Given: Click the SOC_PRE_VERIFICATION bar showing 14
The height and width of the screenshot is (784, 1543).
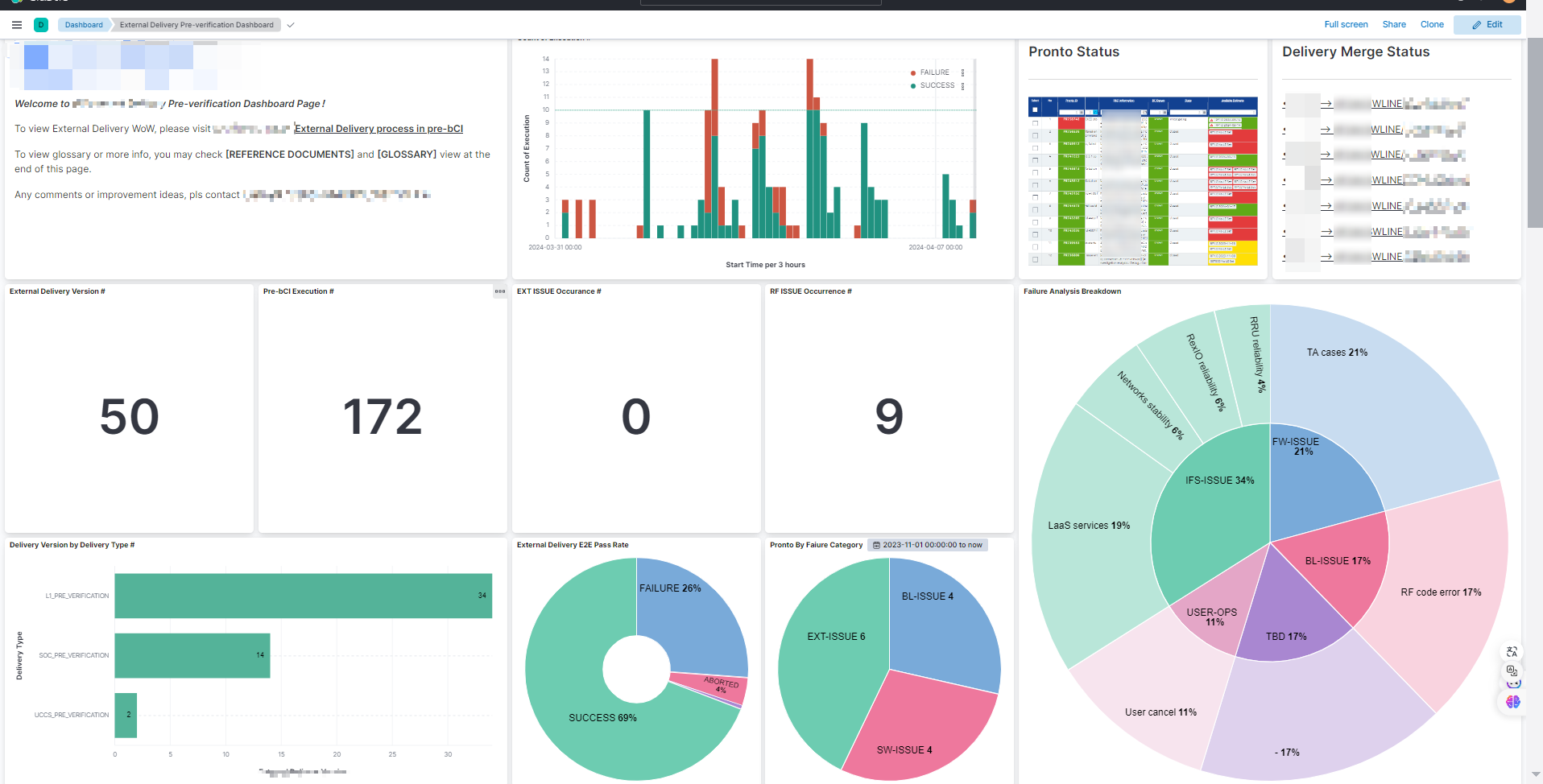Looking at the screenshot, I should tap(192, 655).
